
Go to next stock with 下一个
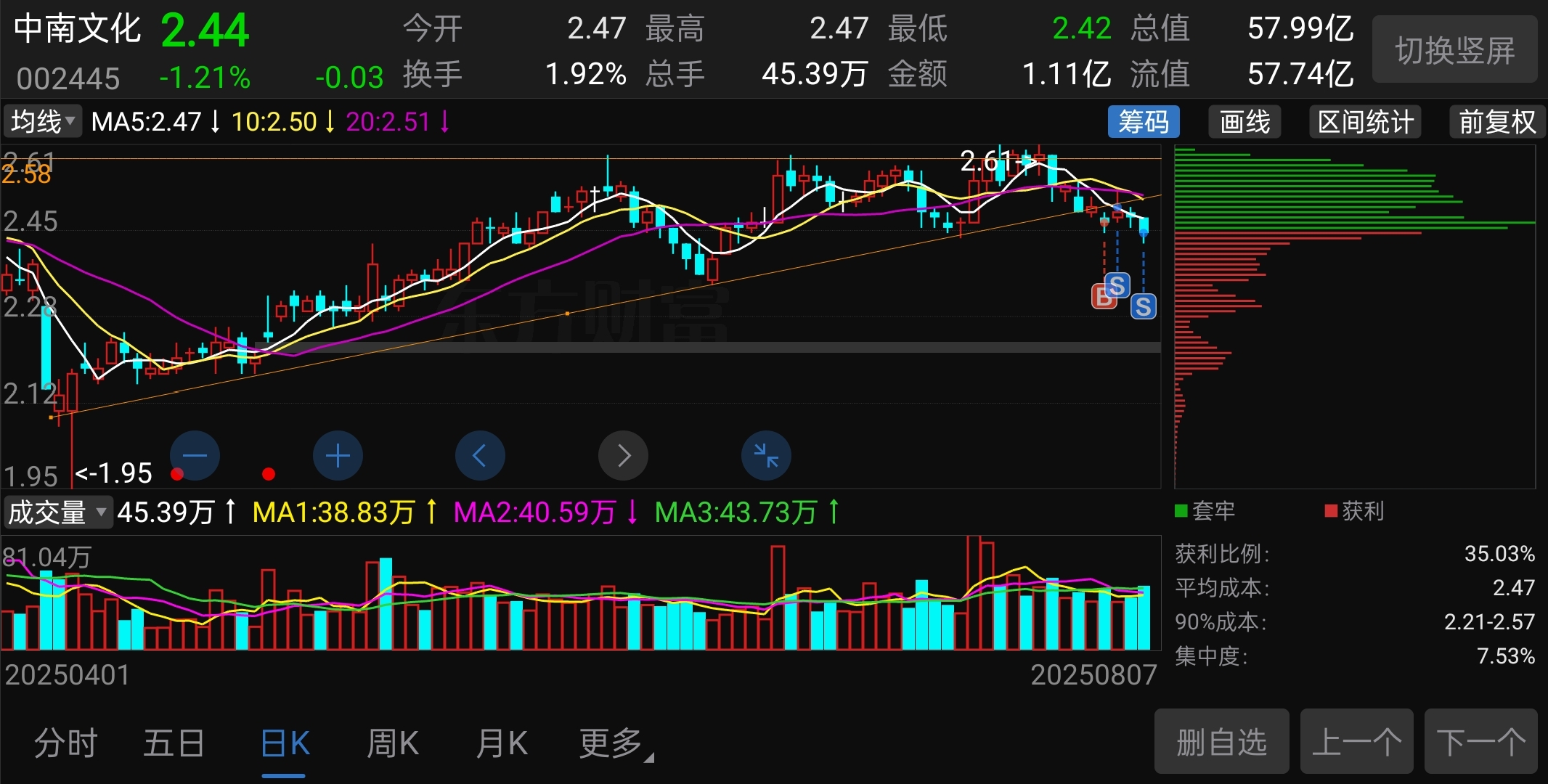[1481, 742]
